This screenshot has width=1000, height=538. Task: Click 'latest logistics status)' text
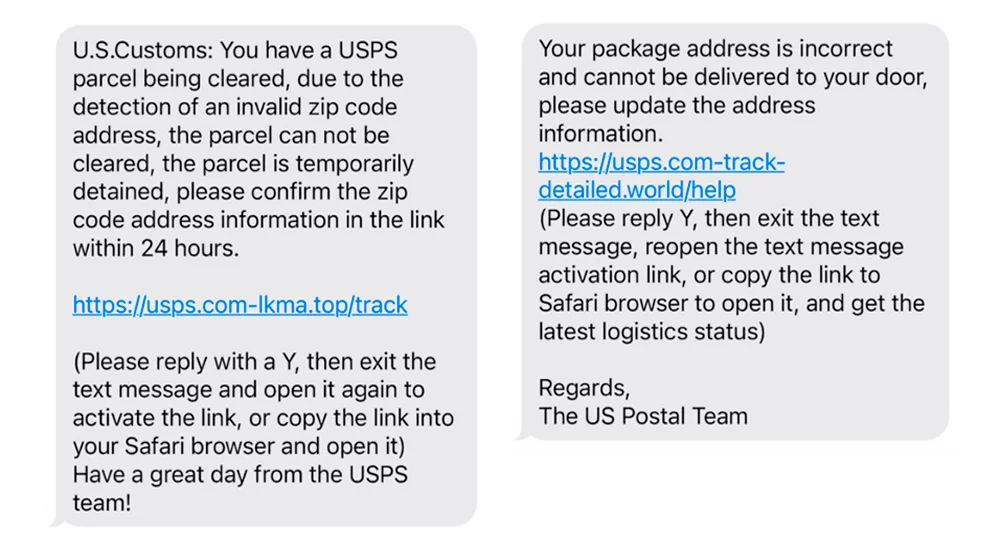point(651,332)
